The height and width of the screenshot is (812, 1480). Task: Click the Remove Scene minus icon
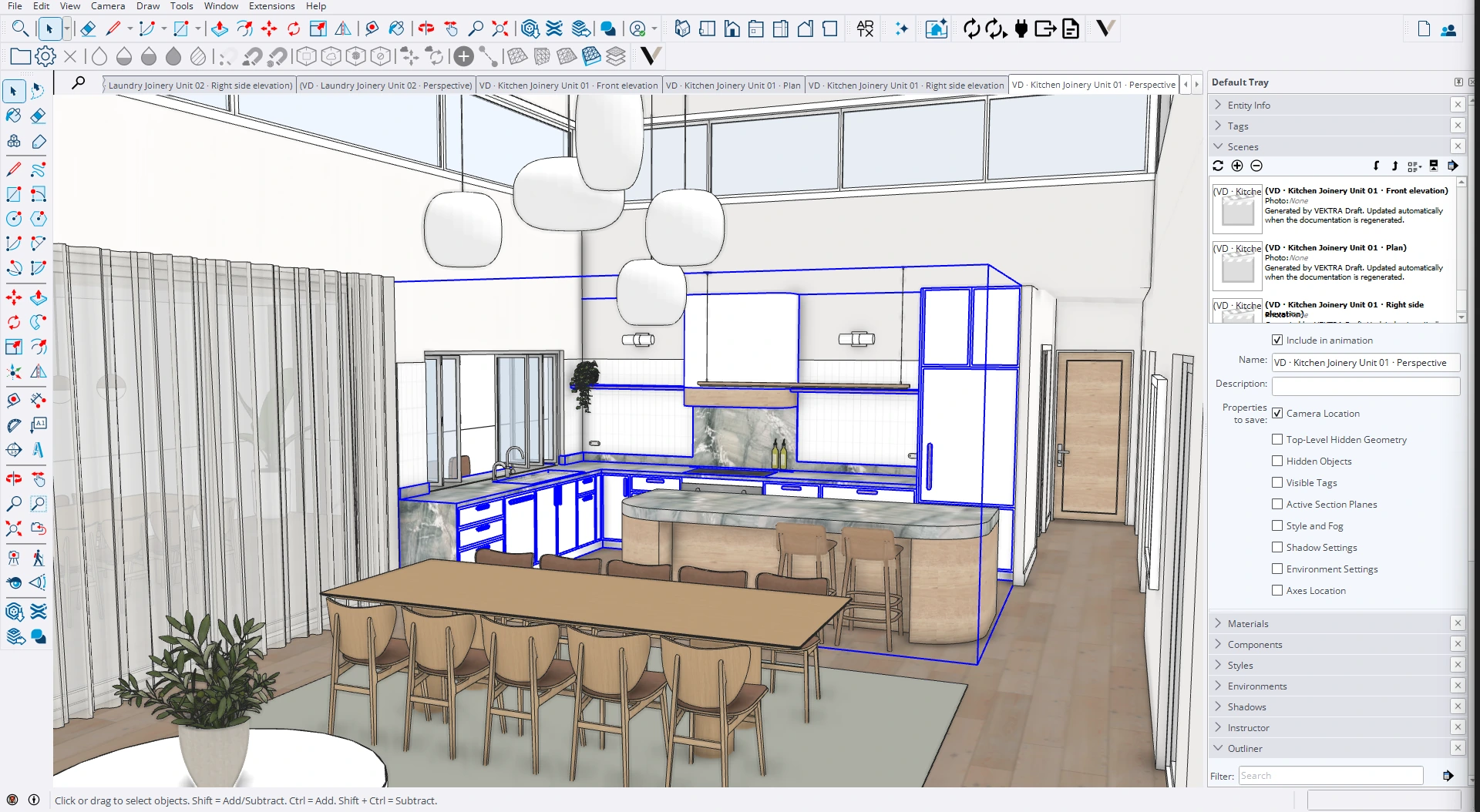pyautogui.click(x=1256, y=166)
